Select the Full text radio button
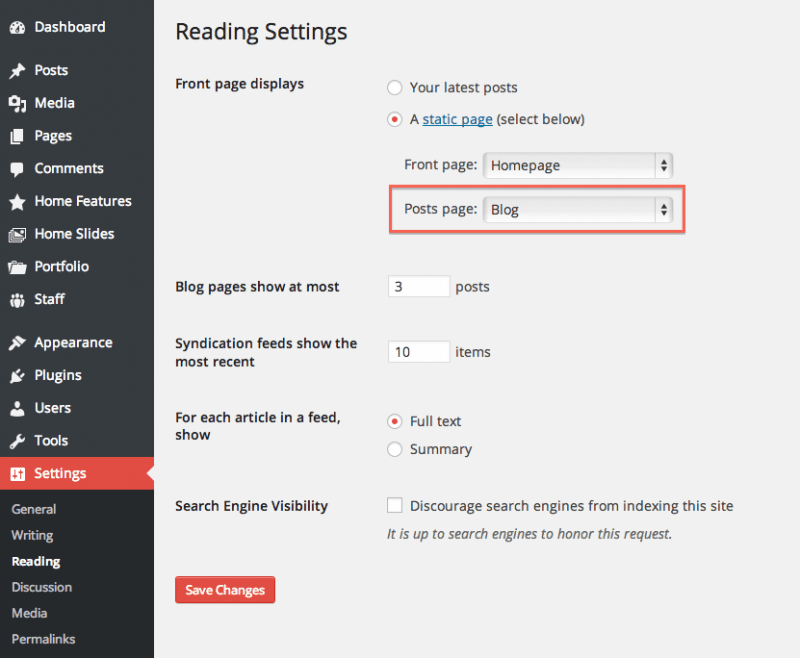 [x=394, y=421]
